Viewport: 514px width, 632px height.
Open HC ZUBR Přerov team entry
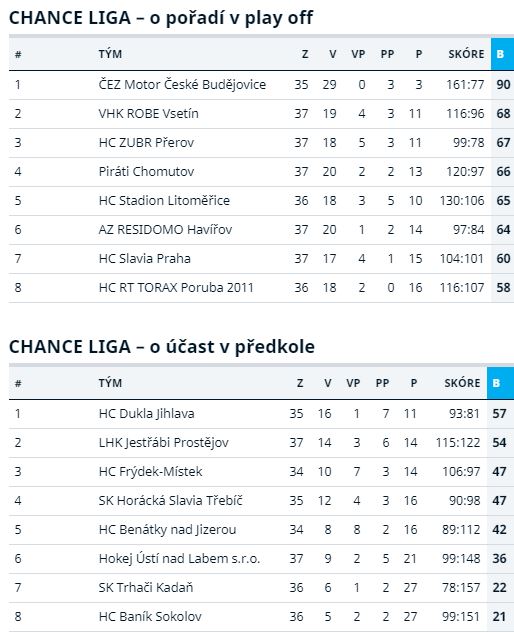146,143
